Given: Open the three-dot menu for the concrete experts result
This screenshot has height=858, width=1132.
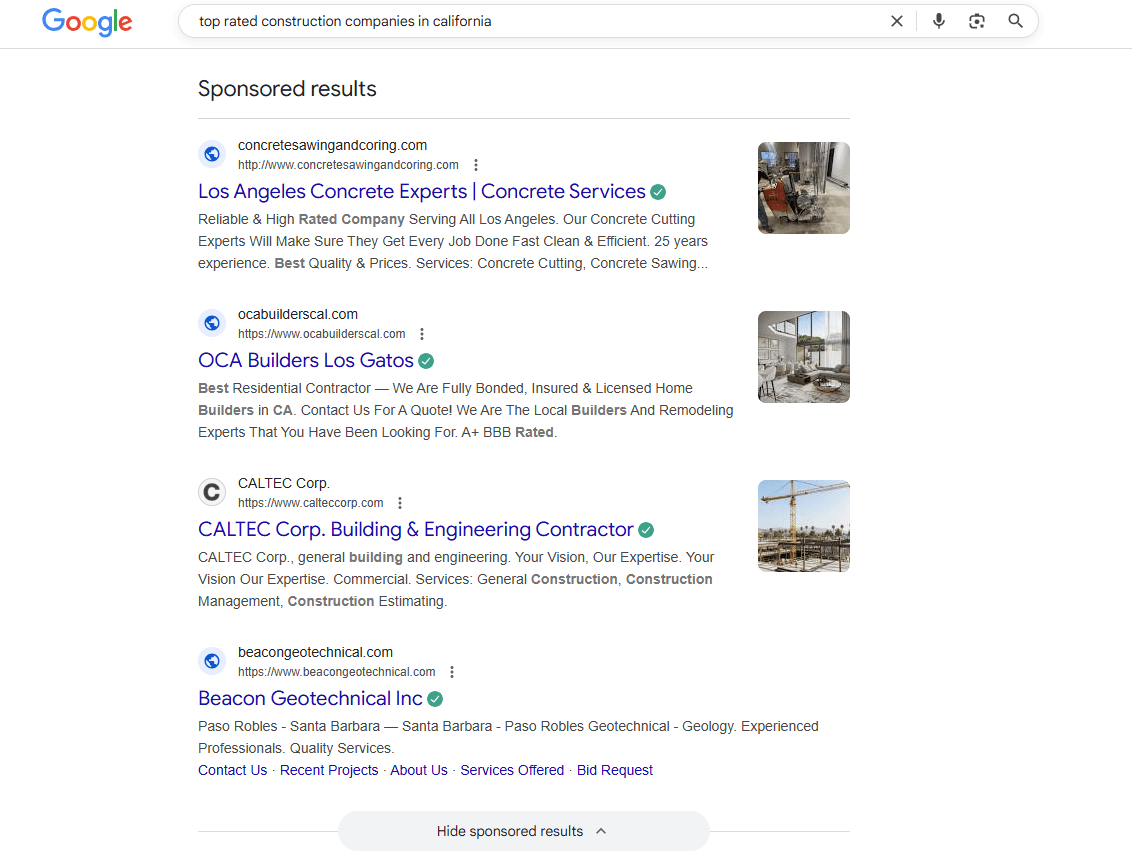Looking at the screenshot, I should [476, 164].
